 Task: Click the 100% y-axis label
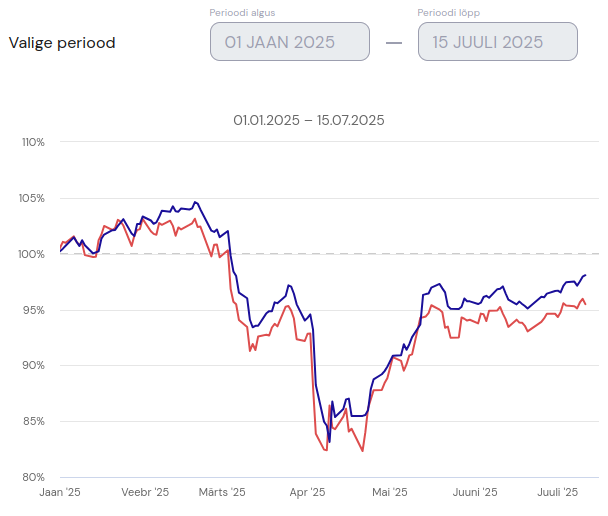click(33, 254)
